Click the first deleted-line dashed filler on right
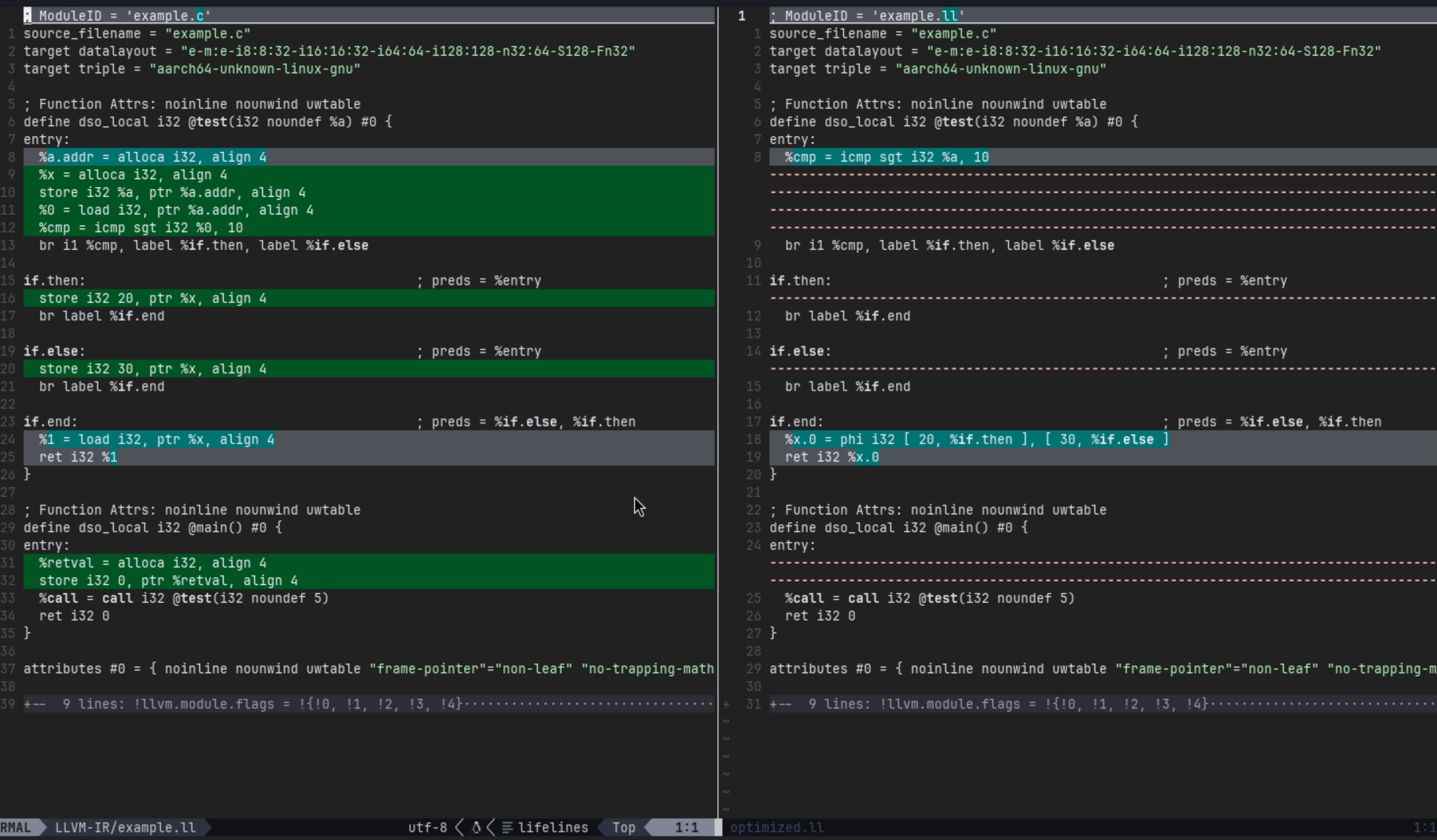 click(1084, 175)
